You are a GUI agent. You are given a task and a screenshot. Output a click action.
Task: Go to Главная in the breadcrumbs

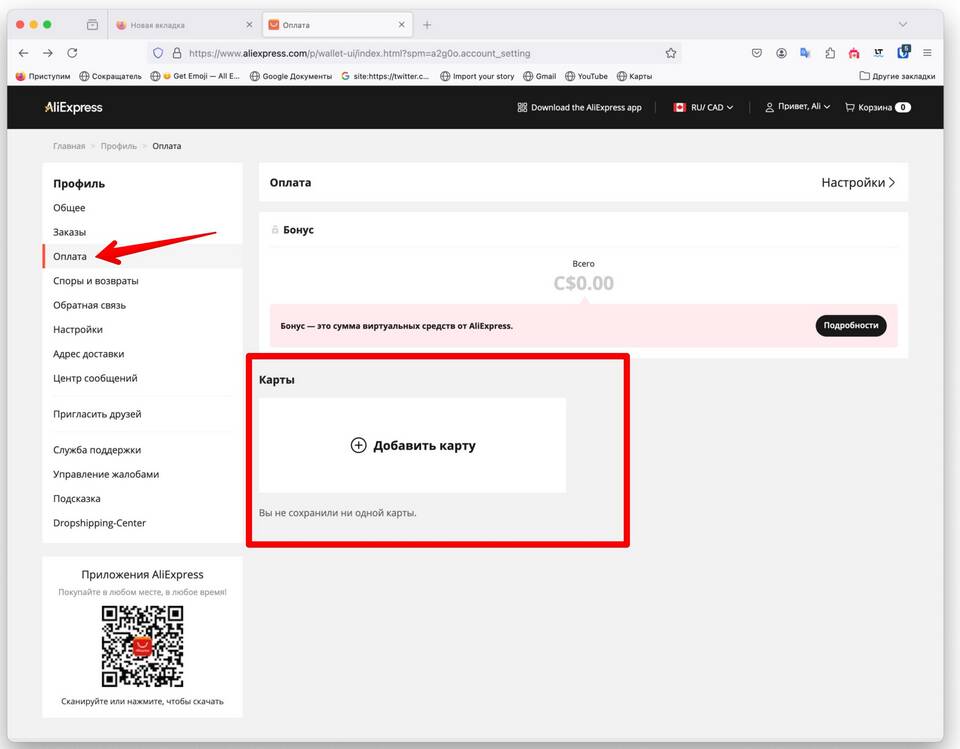pyautogui.click(x=69, y=146)
